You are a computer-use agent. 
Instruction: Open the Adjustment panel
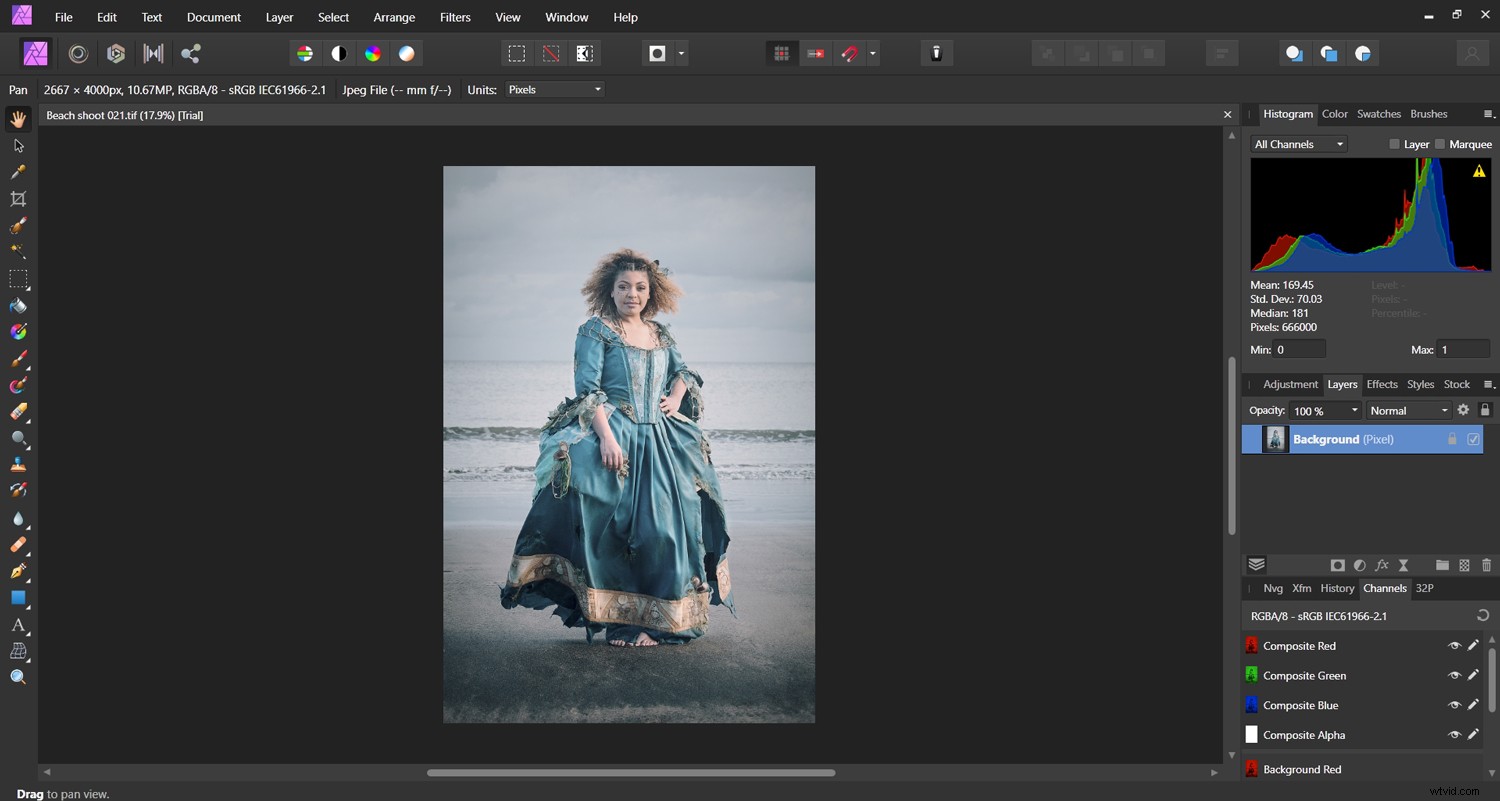click(x=1290, y=384)
